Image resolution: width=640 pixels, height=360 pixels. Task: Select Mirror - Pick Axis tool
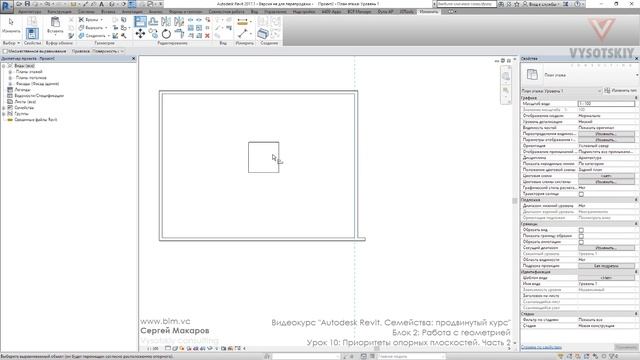[166, 22]
